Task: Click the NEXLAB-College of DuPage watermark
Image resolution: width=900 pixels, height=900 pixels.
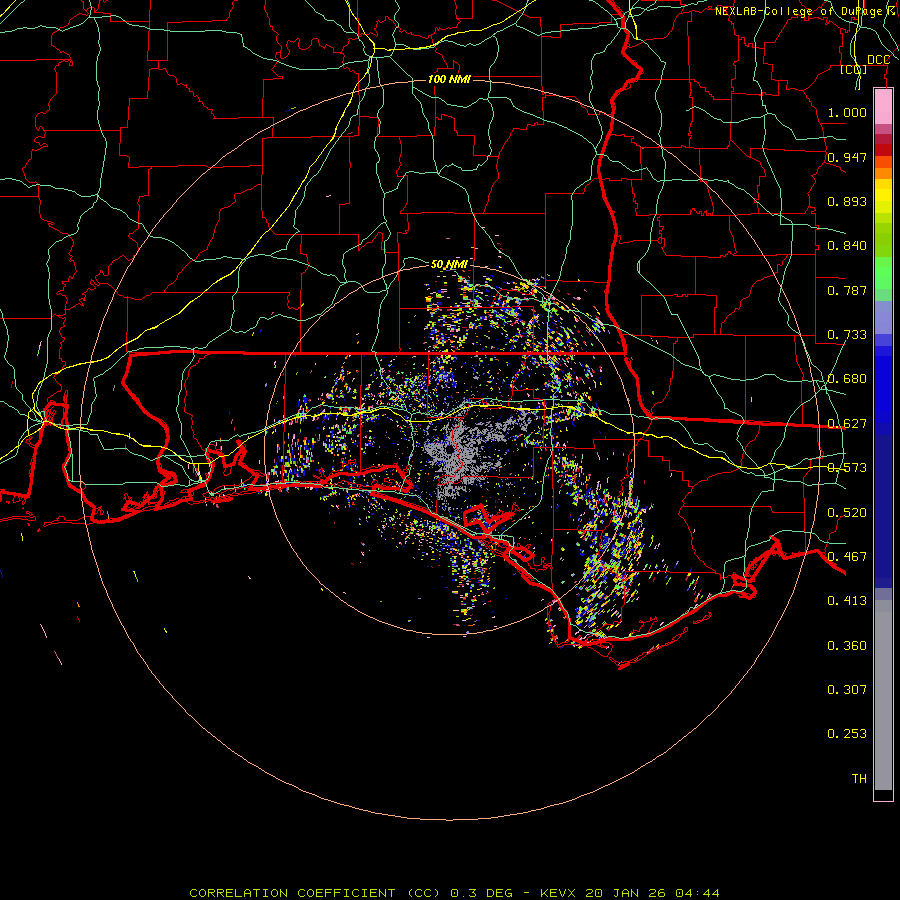Action: pos(804,11)
